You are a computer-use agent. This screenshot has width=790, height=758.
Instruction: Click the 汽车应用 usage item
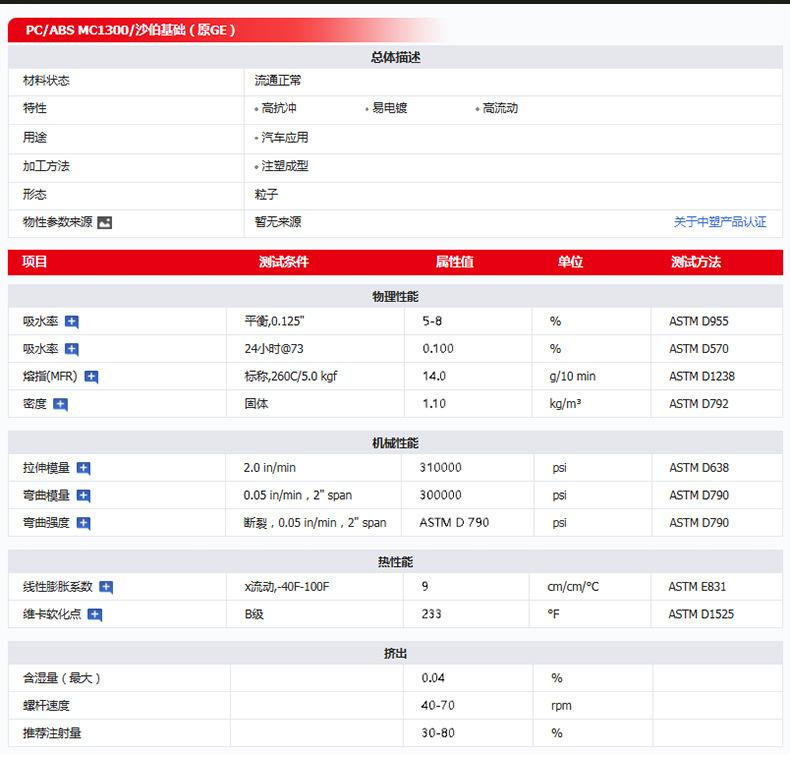point(285,137)
